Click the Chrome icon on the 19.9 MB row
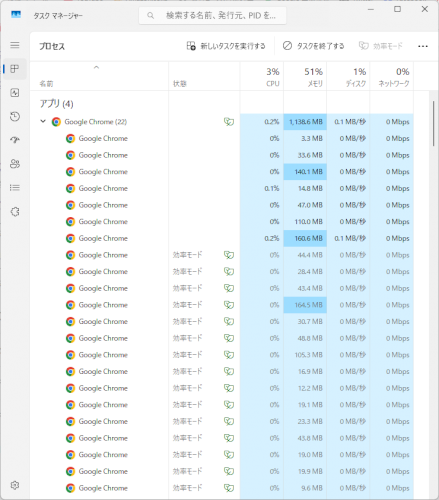The image size is (439, 500). coord(70,472)
